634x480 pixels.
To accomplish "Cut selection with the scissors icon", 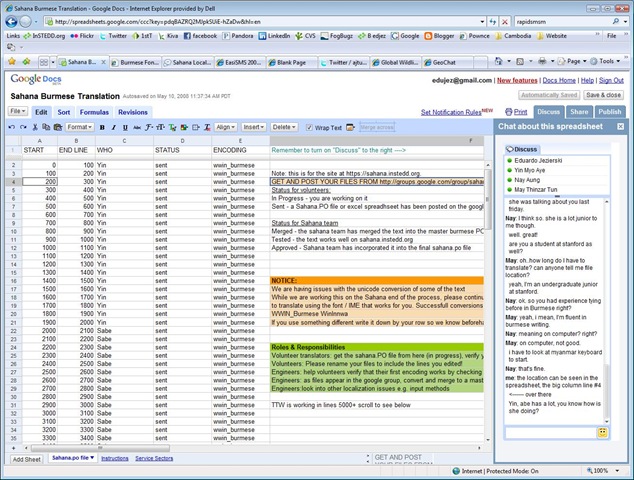I will (35, 127).
